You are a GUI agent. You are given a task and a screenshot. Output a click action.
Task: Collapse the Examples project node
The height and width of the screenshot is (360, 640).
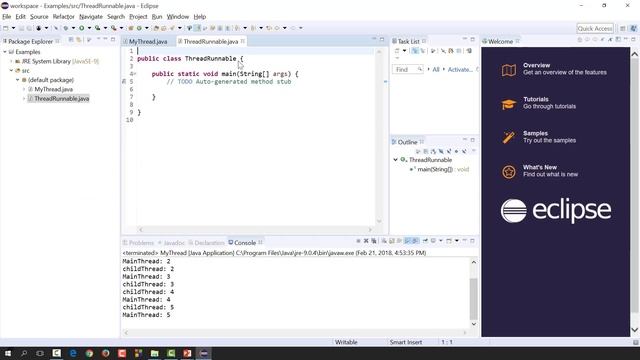click(5, 52)
